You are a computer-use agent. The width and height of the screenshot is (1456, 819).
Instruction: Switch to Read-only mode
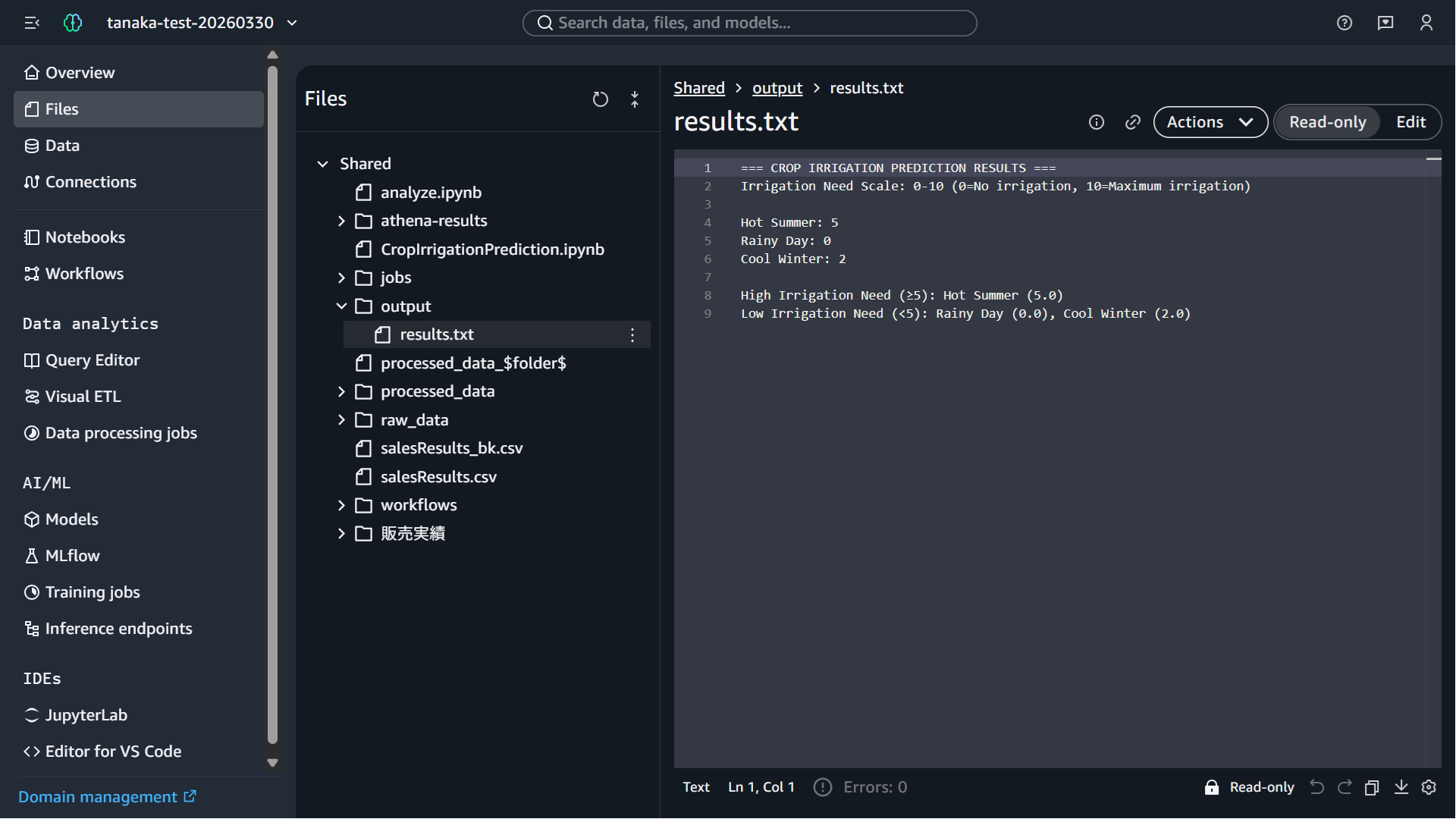pos(1327,122)
